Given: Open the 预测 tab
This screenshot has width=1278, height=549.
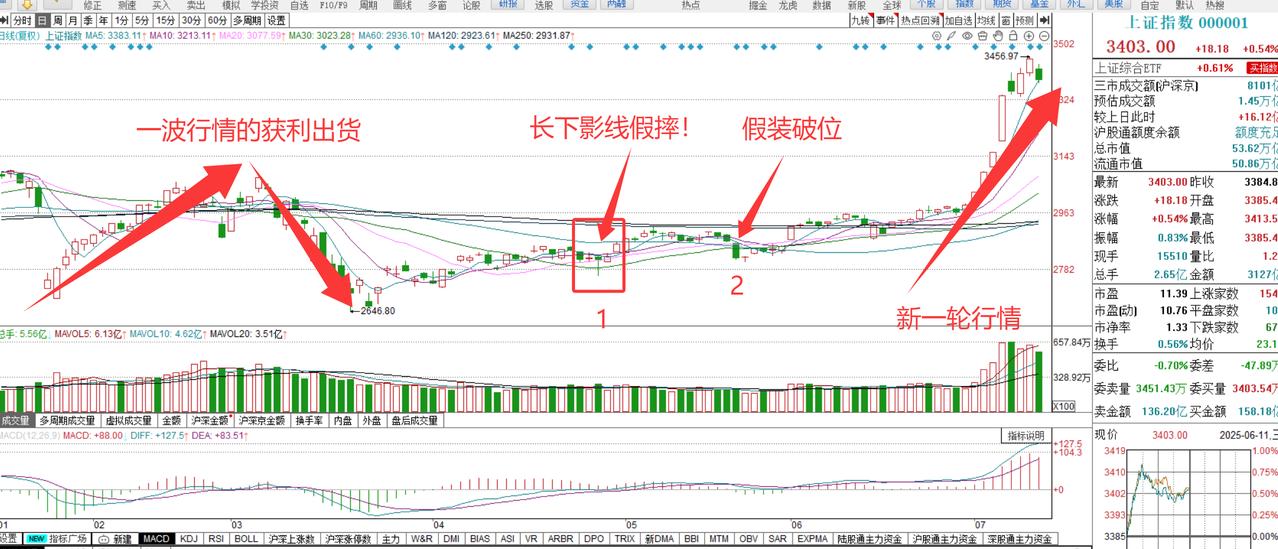Looking at the screenshot, I should pos(1025,20).
